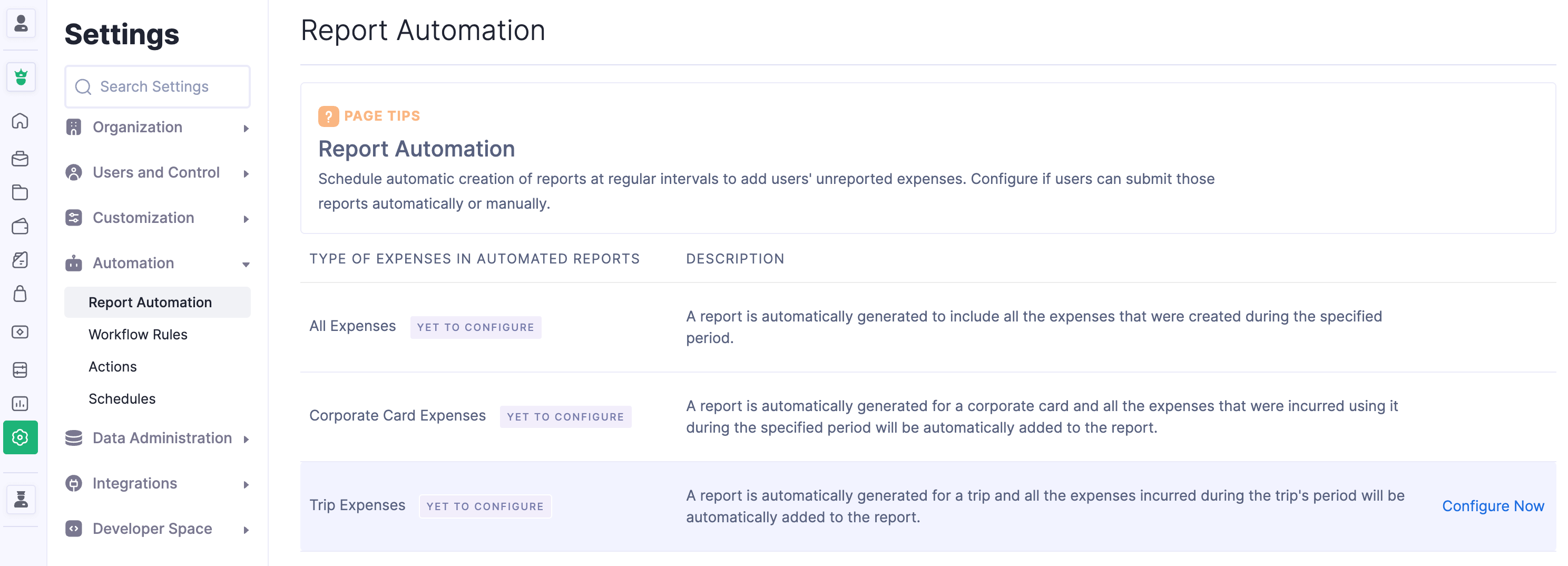Click the Reports folder icon in the rail
This screenshot has width=1568, height=566.
(21, 192)
